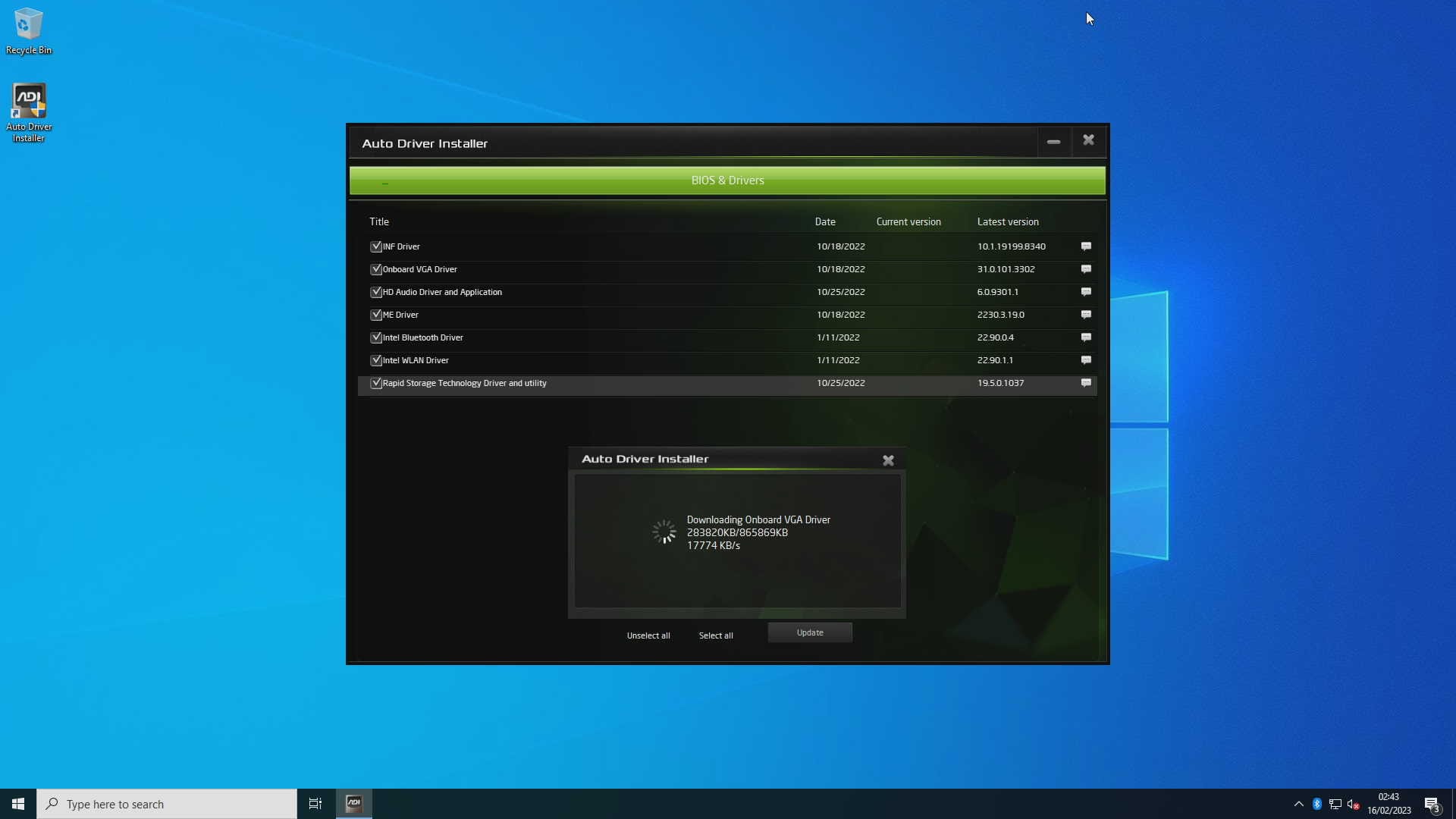Open info note for Intel WLAN Driver
Viewport: 1456px width, 819px height.
[x=1086, y=360]
